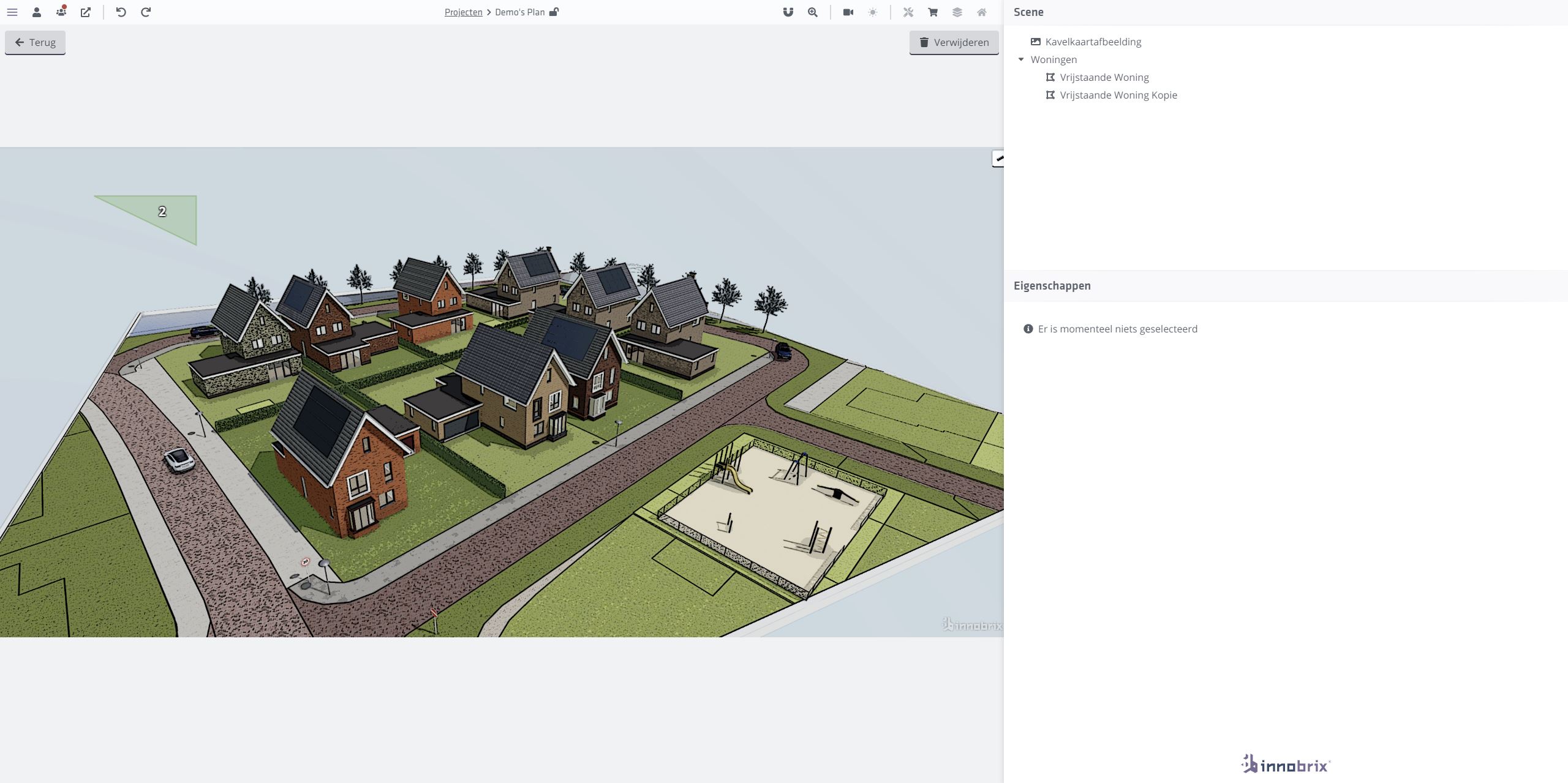Toggle the project lock icon
The width and height of the screenshot is (1568, 783).
click(x=554, y=12)
